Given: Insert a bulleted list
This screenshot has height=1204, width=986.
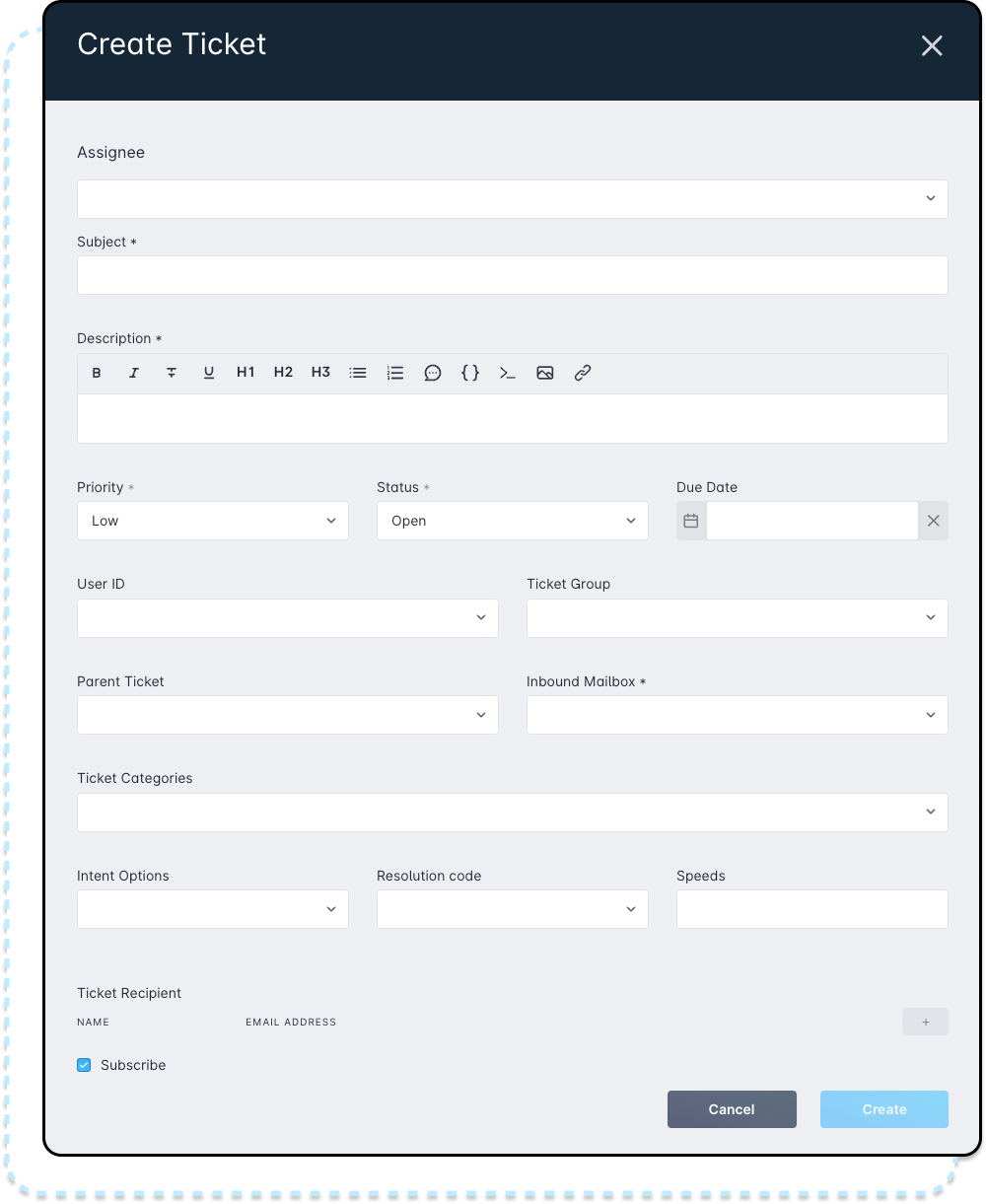Looking at the screenshot, I should pyautogui.click(x=358, y=373).
